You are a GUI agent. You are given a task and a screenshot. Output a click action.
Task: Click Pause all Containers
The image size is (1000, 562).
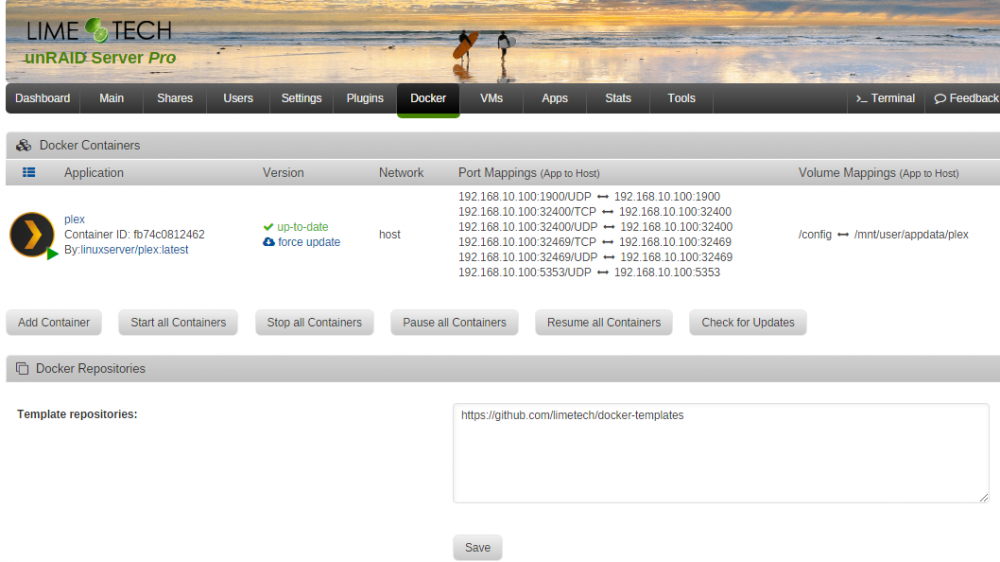coord(454,322)
